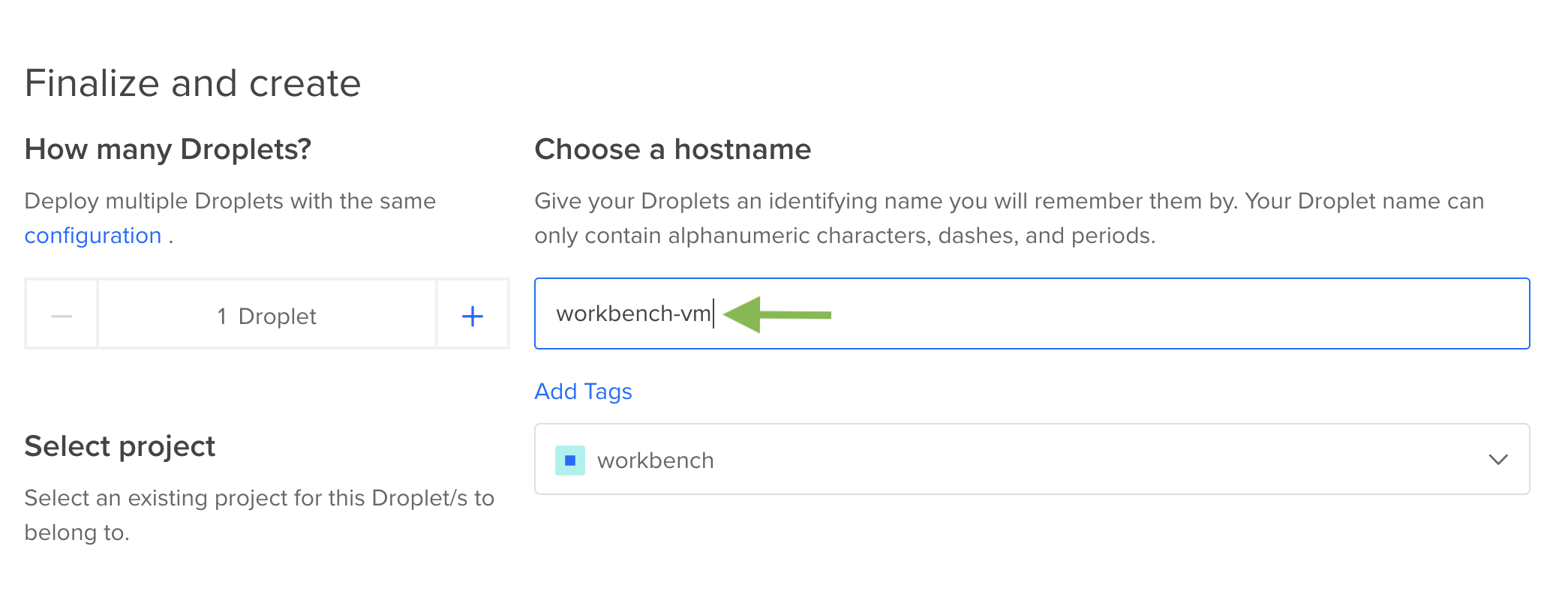The width and height of the screenshot is (1568, 591).
Task: Open the workbench project dropdown
Action: 1032,459
